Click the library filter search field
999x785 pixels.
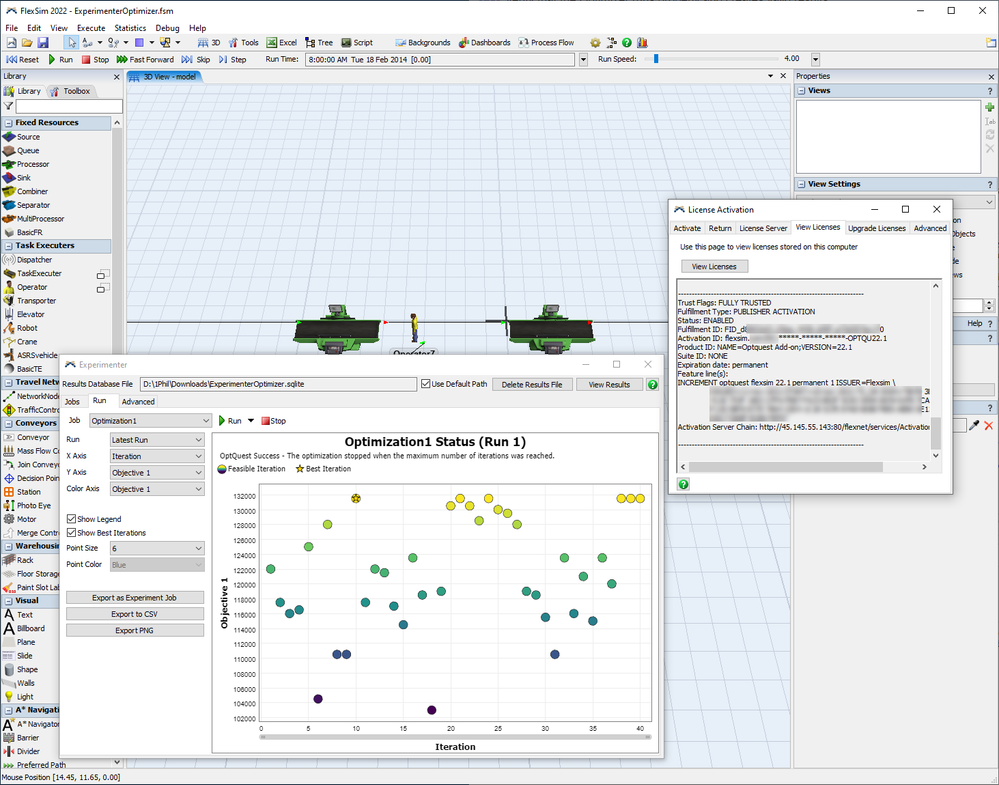pos(69,106)
